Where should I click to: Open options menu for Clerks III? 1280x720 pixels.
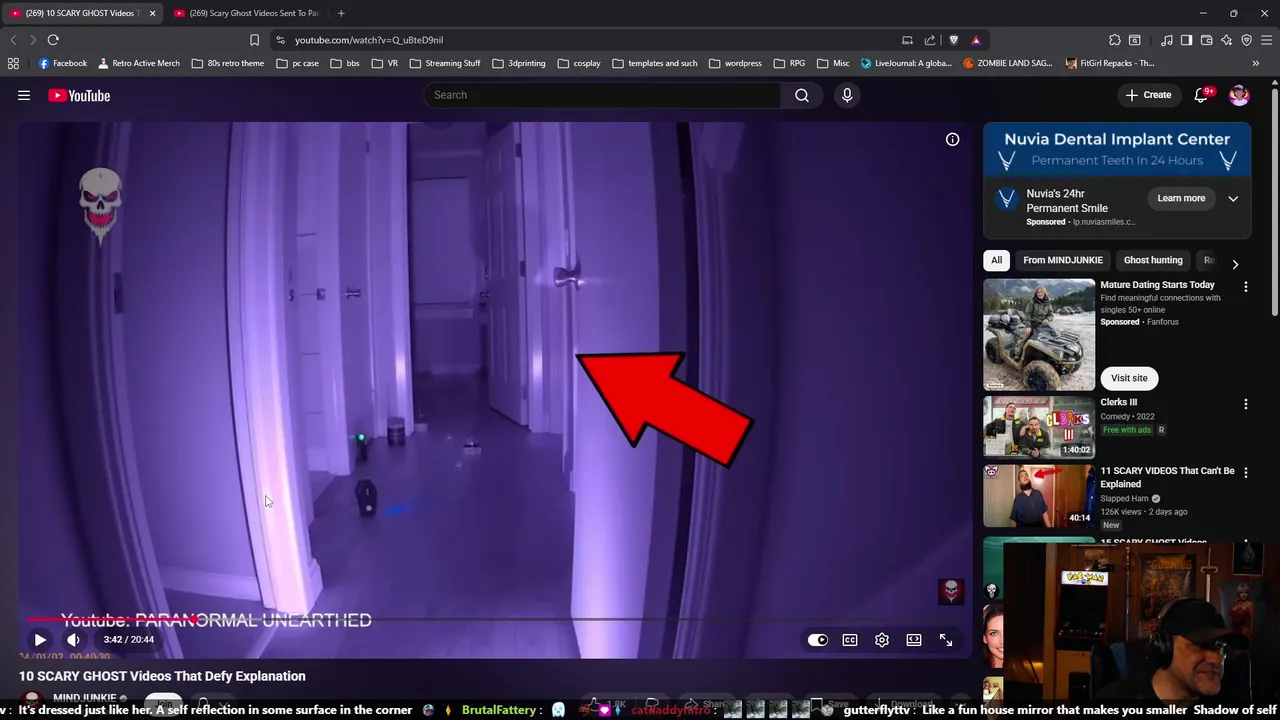point(1245,404)
